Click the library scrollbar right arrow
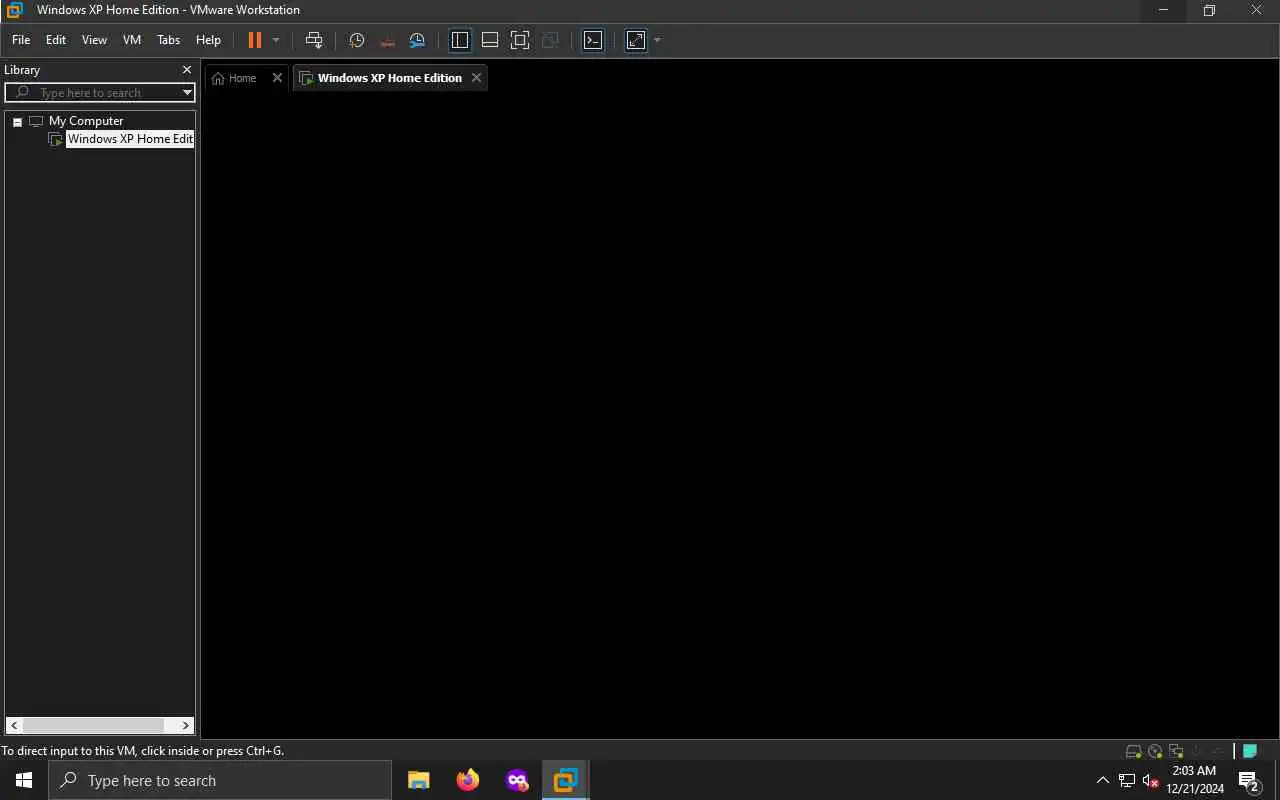 pyautogui.click(x=186, y=725)
